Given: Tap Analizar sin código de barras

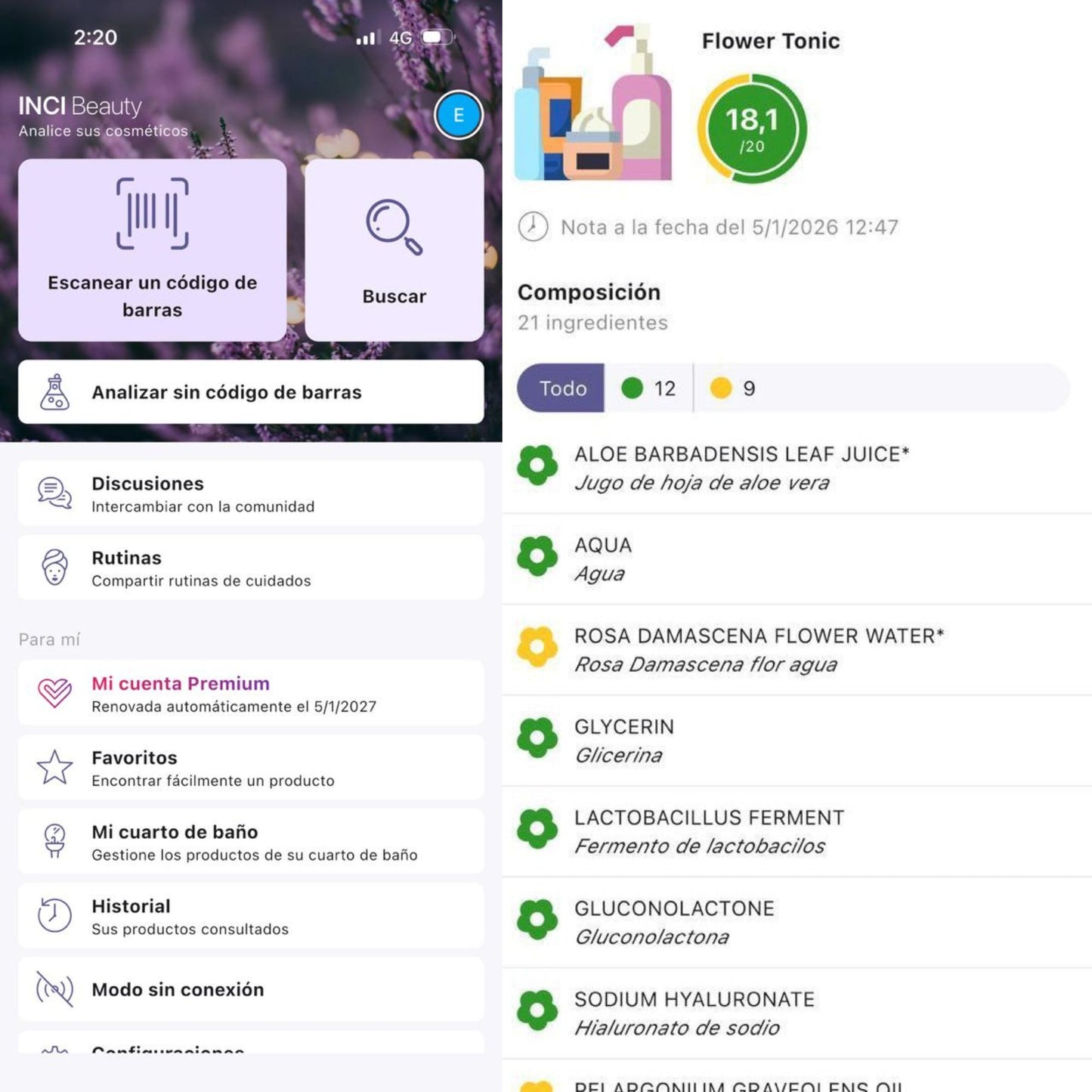Looking at the screenshot, I should tap(251, 392).
